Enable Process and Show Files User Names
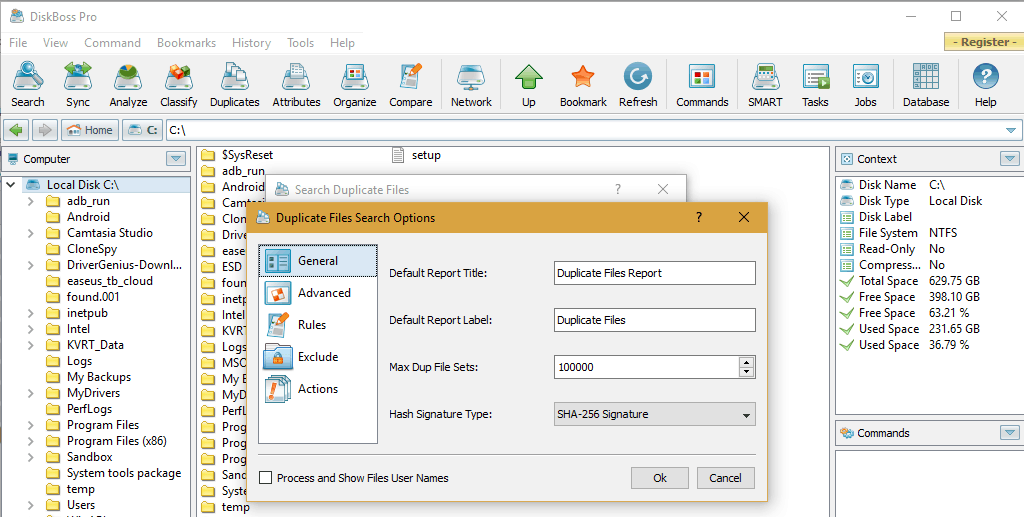 pos(266,478)
